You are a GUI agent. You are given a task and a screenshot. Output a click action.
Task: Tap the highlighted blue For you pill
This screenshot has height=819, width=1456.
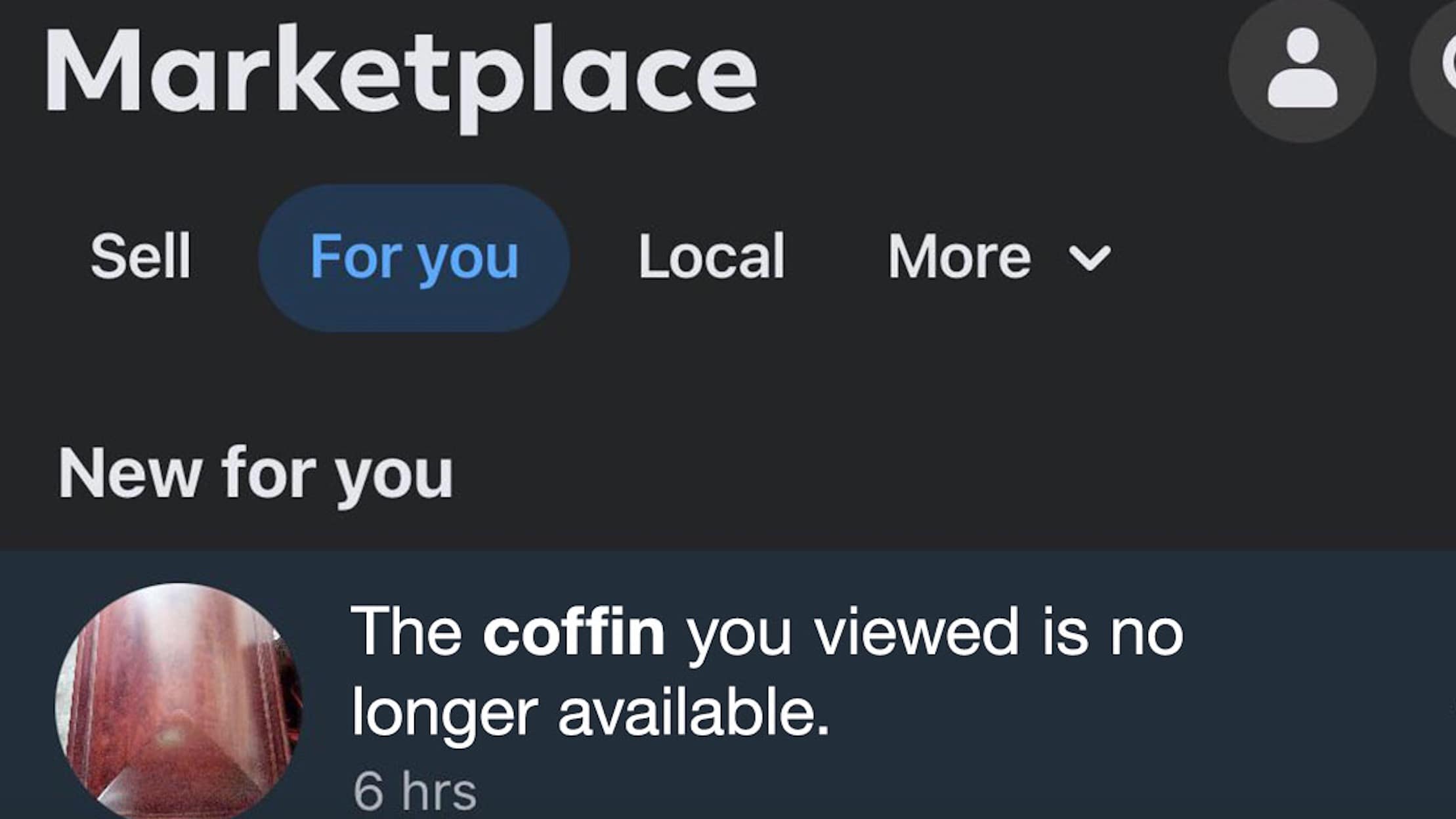[x=414, y=257]
